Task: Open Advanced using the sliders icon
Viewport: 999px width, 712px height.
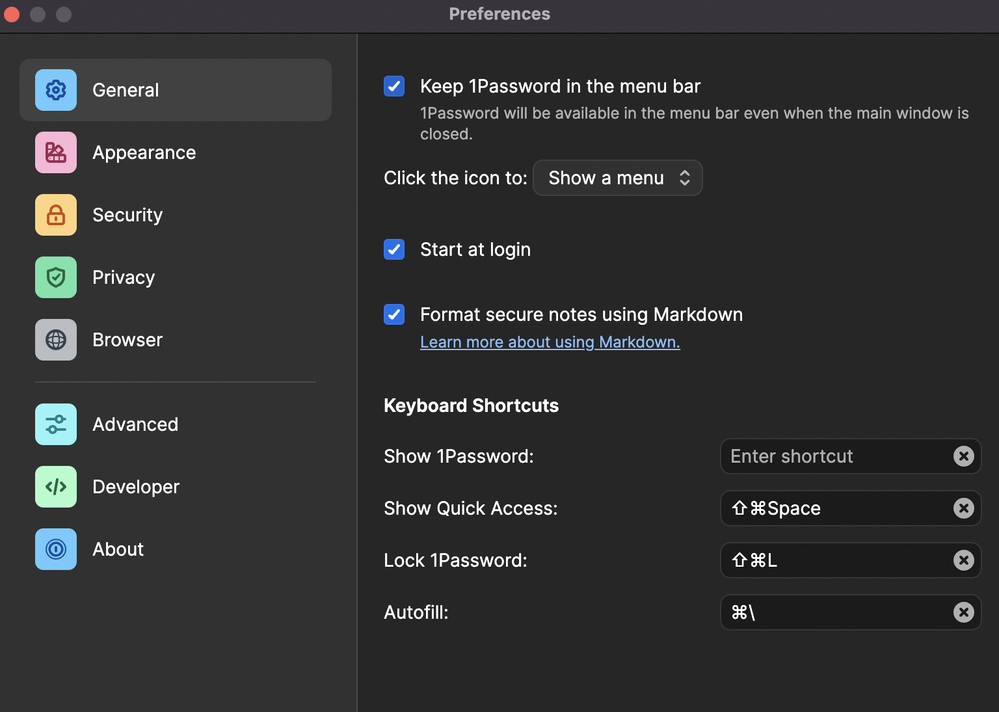Action: (x=56, y=424)
